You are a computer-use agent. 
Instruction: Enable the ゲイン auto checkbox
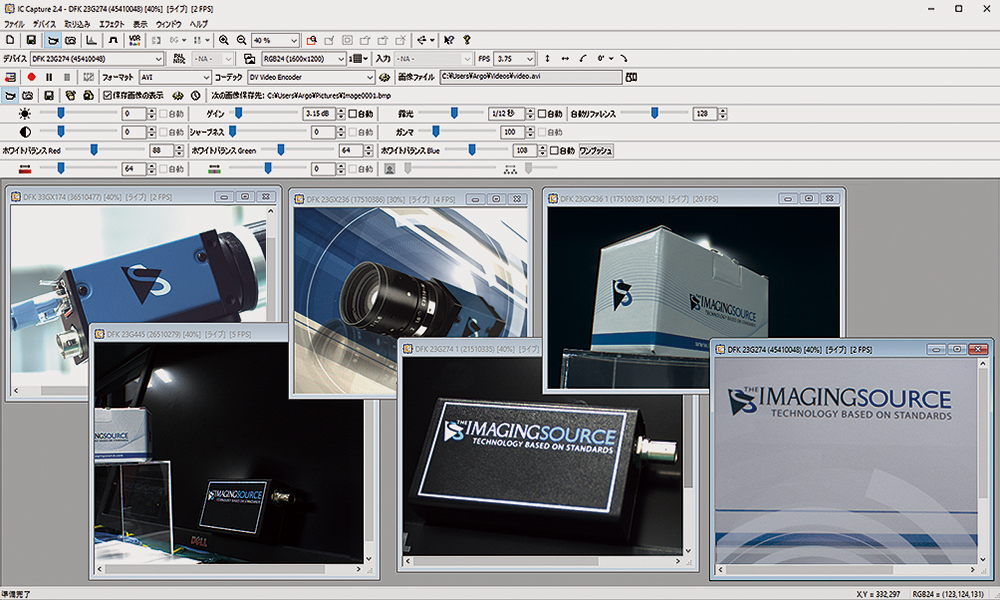click(353, 114)
